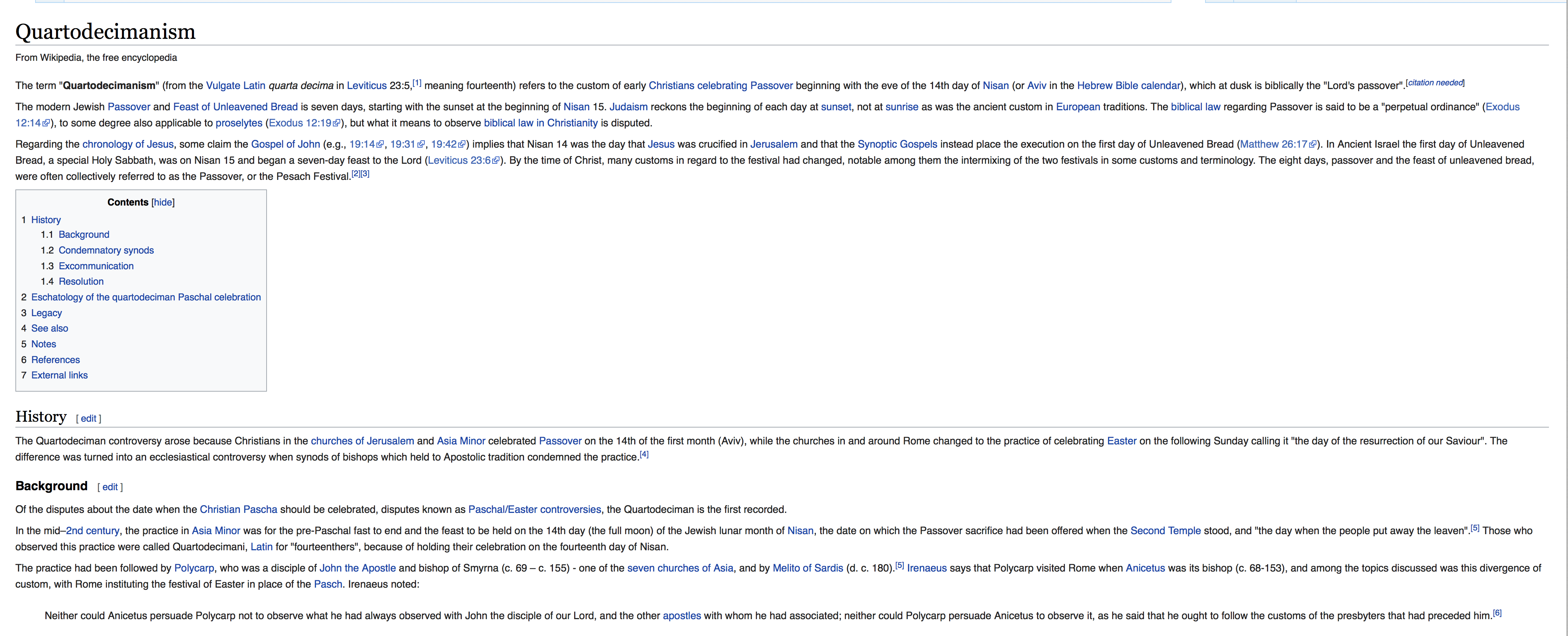Open the Irenaeus link
The width and height of the screenshot is (1568, 636).
tap(926, 568)
